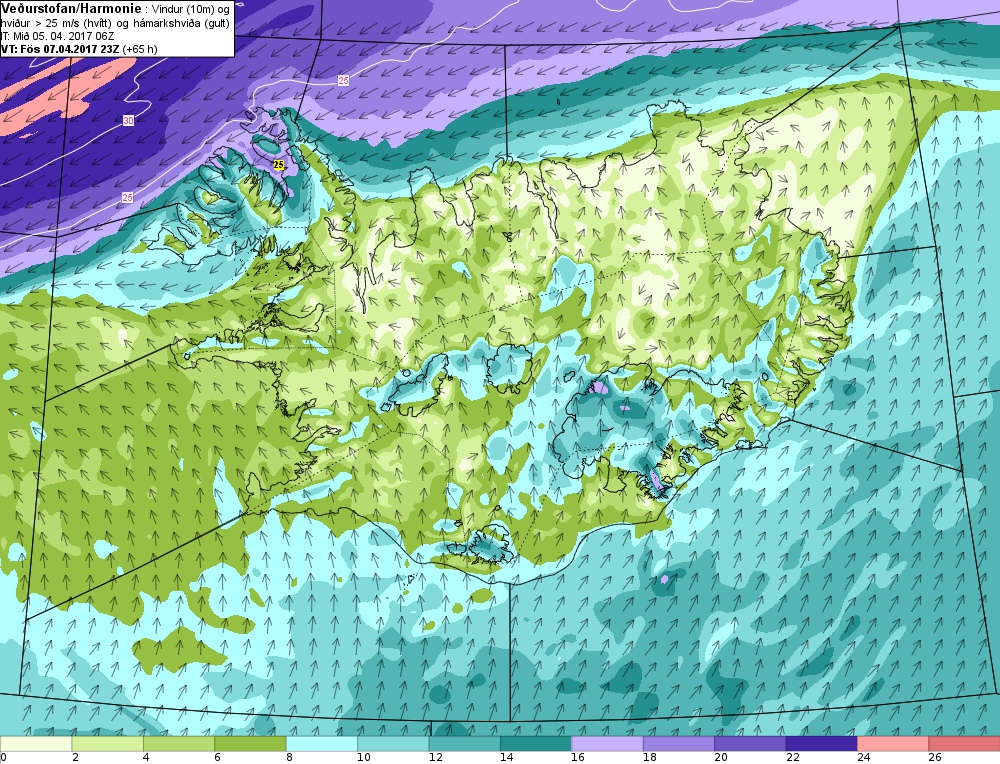The width and height of the screenshot is (1000, 764).
Task: Click the legend scale value '4'
Action: [147, 758]
